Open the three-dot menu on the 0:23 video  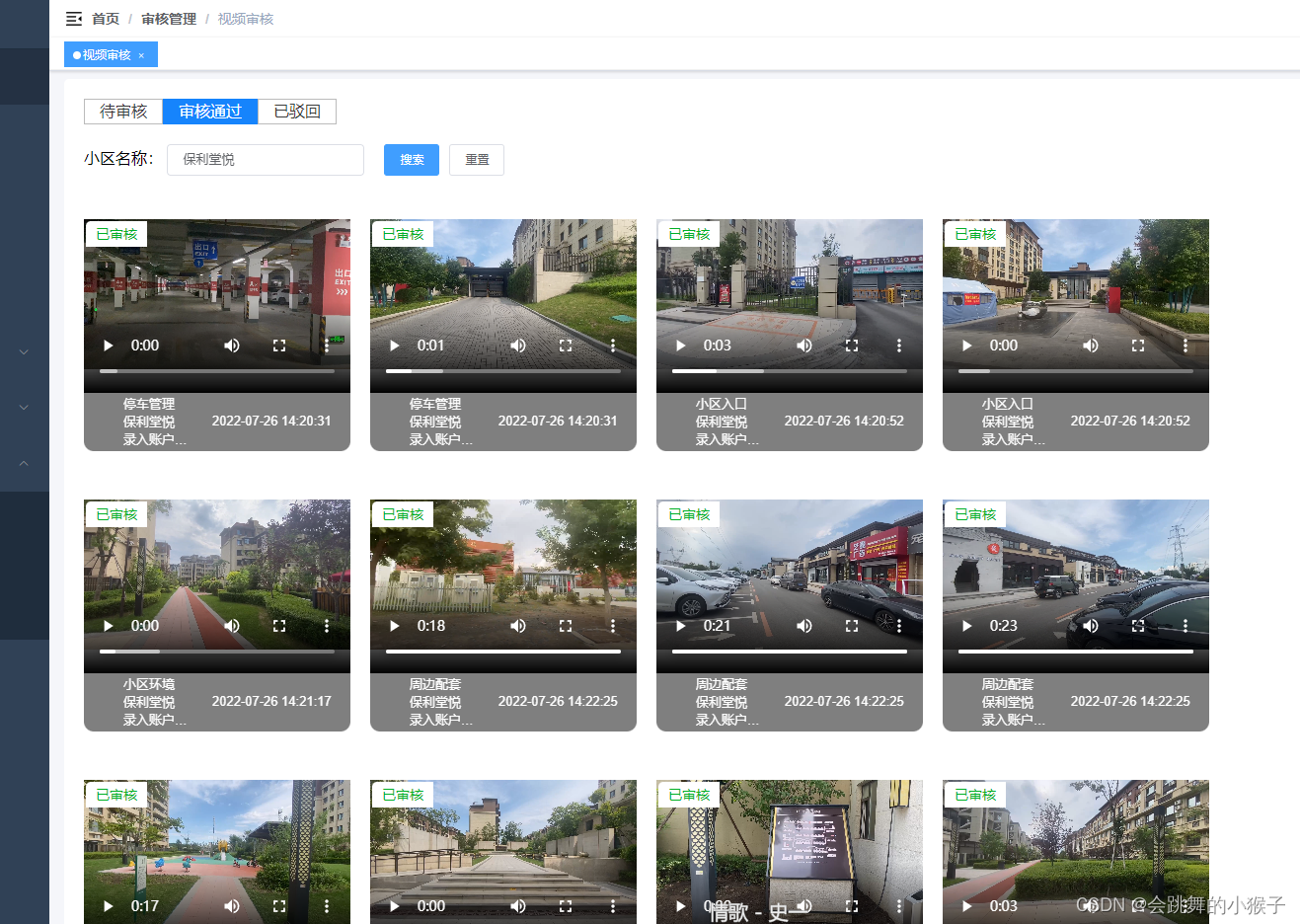point(1185,626)
